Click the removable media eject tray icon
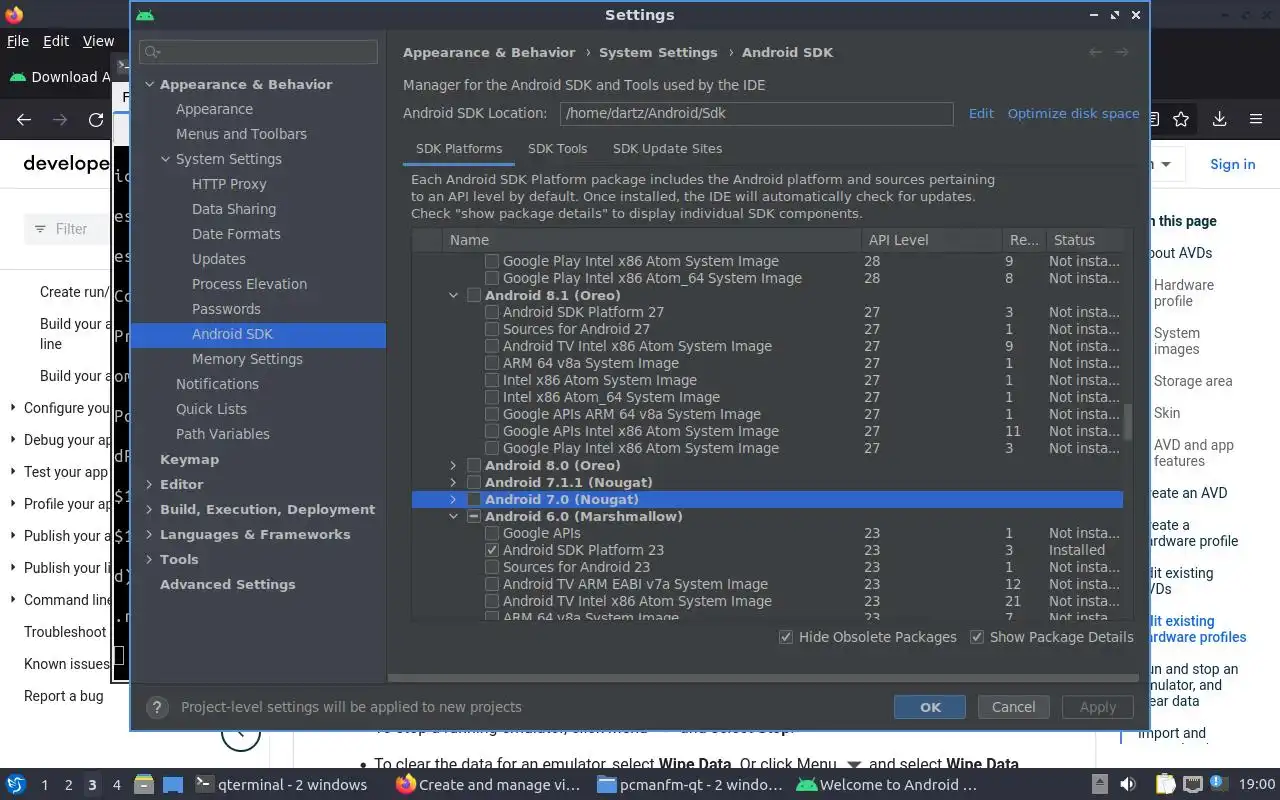This screenshot has width=1280, height=800. click(1099, 785)
